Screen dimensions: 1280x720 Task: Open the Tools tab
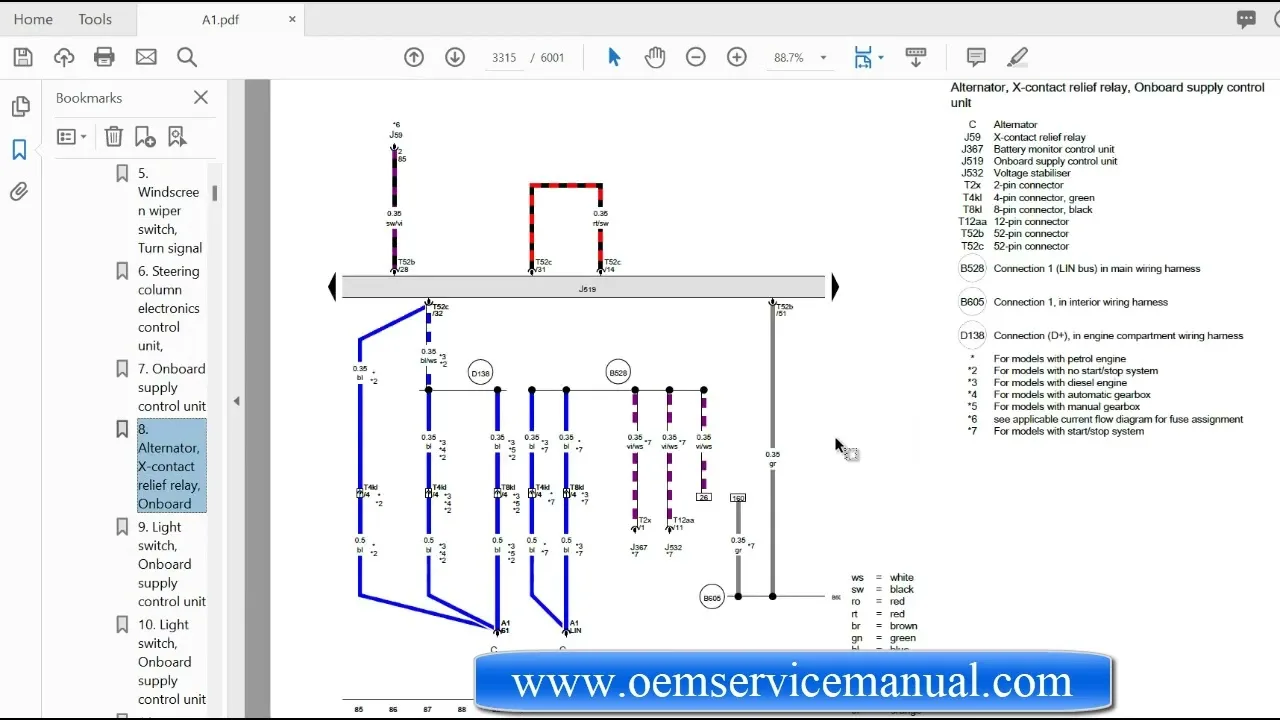(x=95, y=19)
